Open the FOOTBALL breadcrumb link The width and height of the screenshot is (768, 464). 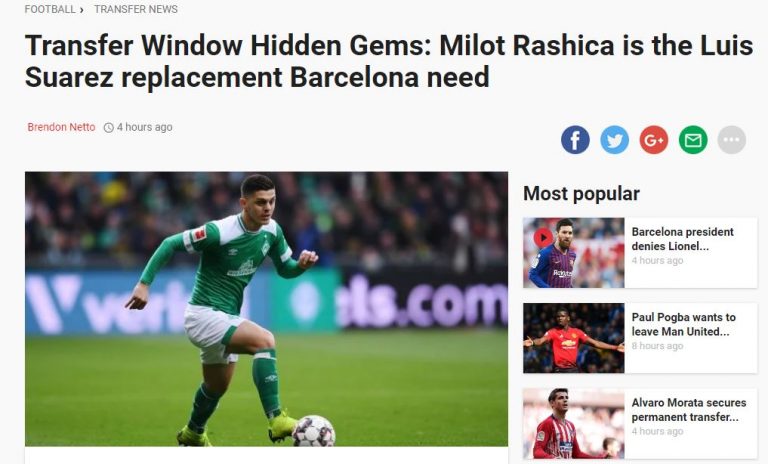click(50, 9)
